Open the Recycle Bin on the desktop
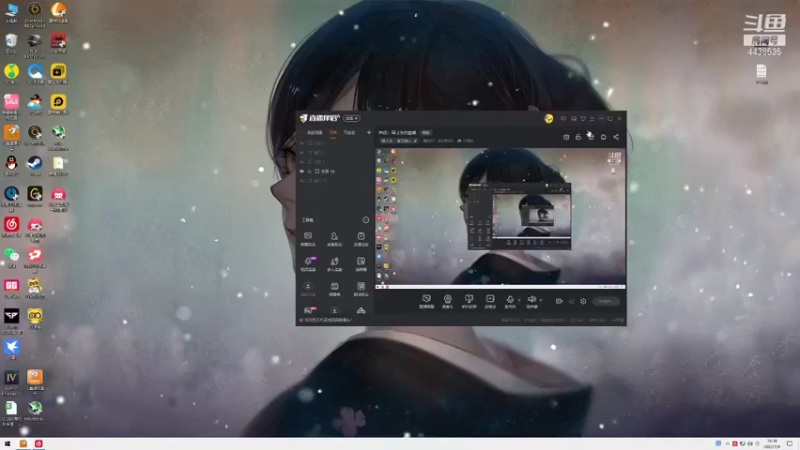The image size is (800, 450). (11, 43)
